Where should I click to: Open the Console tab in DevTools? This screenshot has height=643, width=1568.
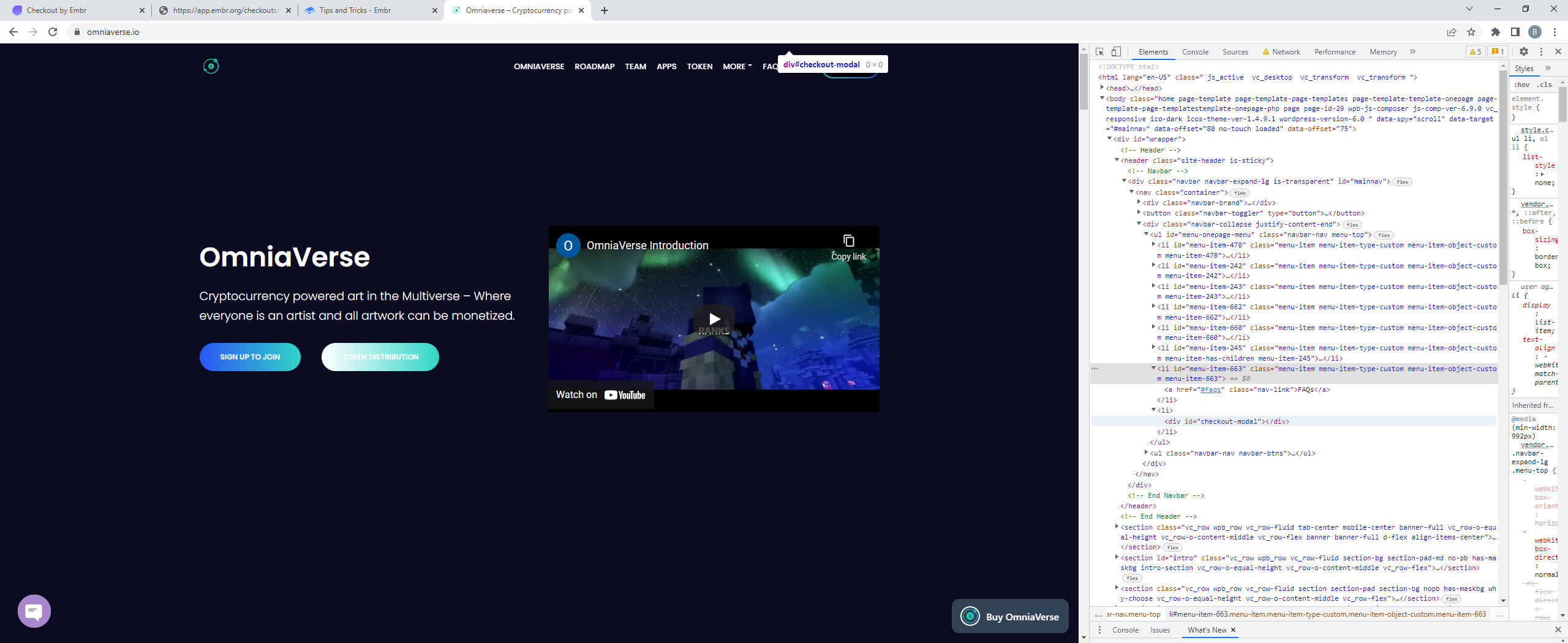tap(1195, 52)
